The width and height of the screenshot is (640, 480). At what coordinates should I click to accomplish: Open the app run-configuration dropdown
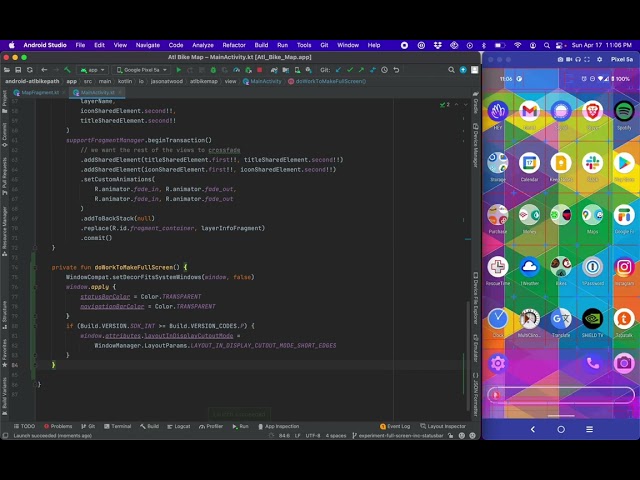tap(93, 70)
